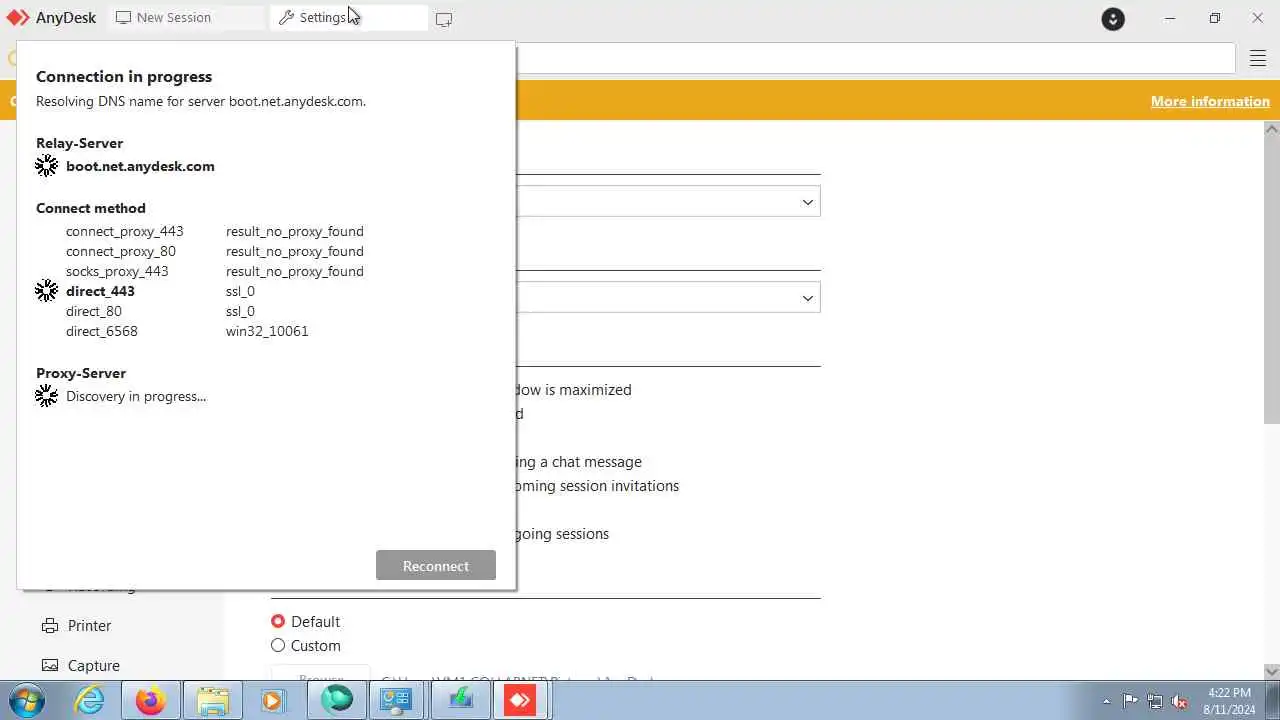Click the bold 'direct_443' label
The image size is (1280, 720).
click(100, 291)
